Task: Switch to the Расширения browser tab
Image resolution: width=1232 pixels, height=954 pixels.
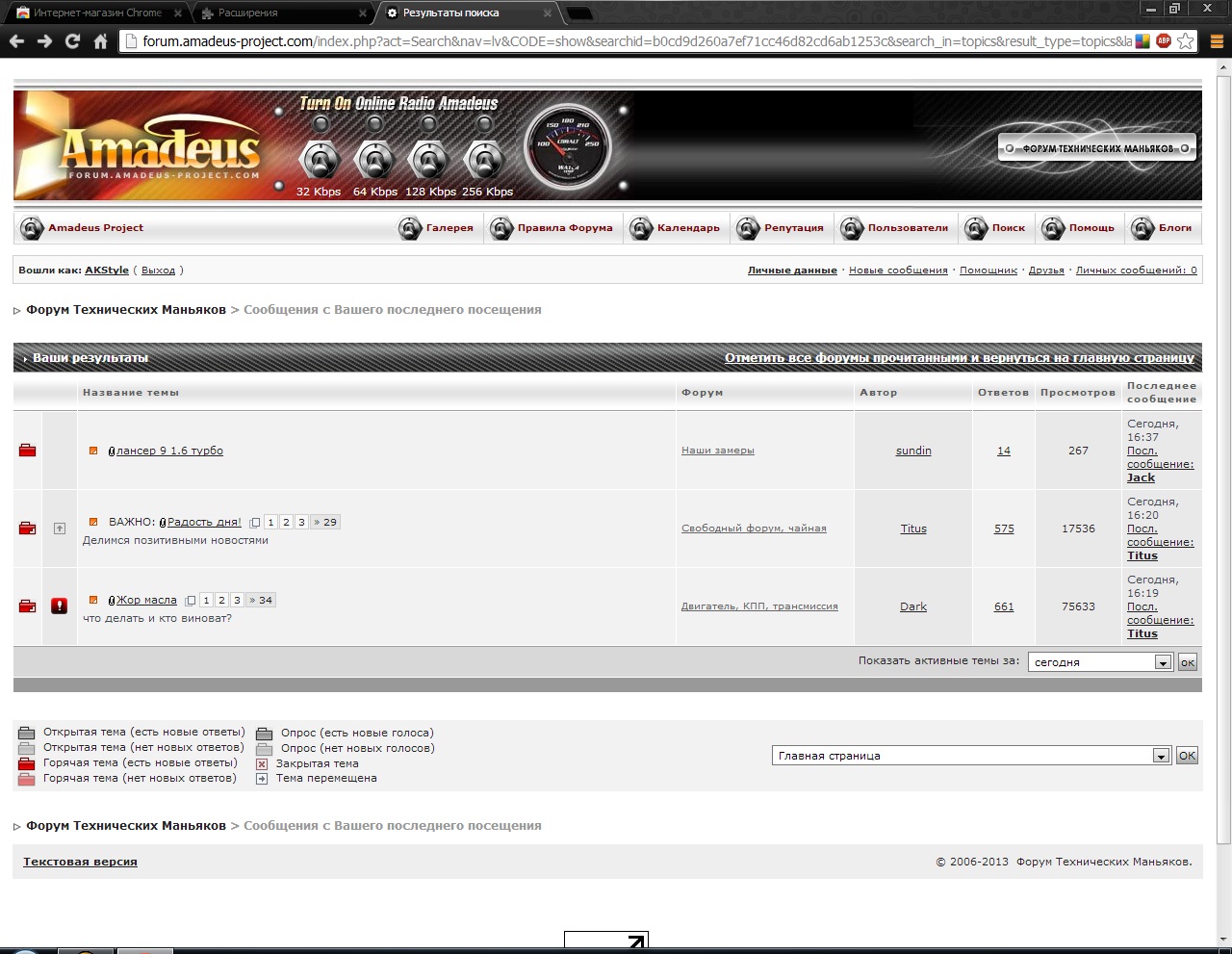Action: pyautogui.click(x=279, y=13)
